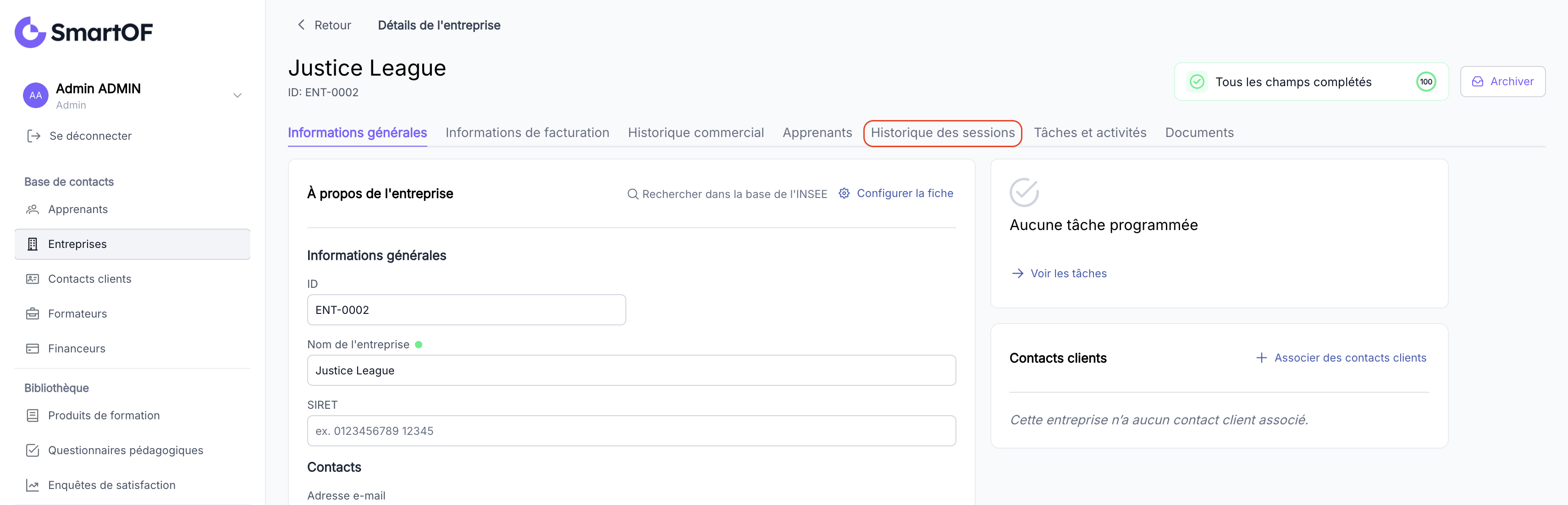Open Enquêtes de satisfaction
The image size is (1568, 505).
[111, 485]
